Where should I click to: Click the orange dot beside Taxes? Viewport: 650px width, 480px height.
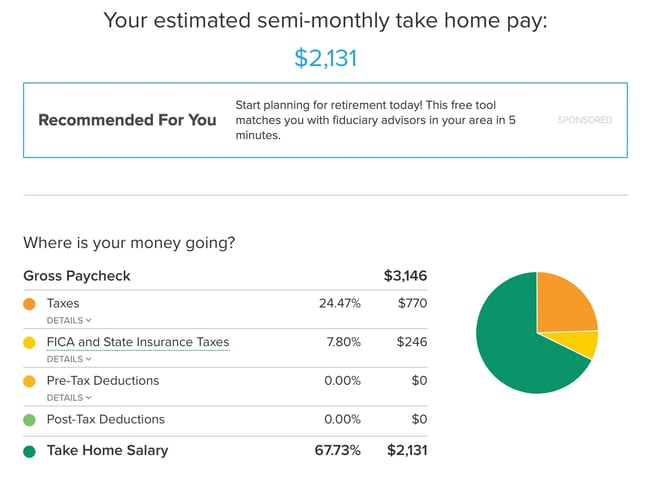[x=29, y=303]
